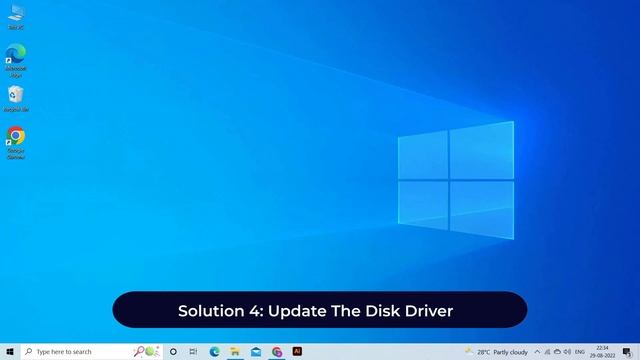The height and width of the screenshot is (360, 640).
Task: Click the search highlights tennis illustration
Action: point(147,351)
